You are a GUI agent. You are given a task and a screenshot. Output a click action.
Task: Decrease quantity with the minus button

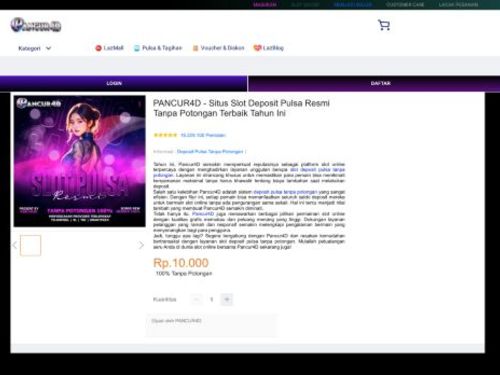click(196, 299)
